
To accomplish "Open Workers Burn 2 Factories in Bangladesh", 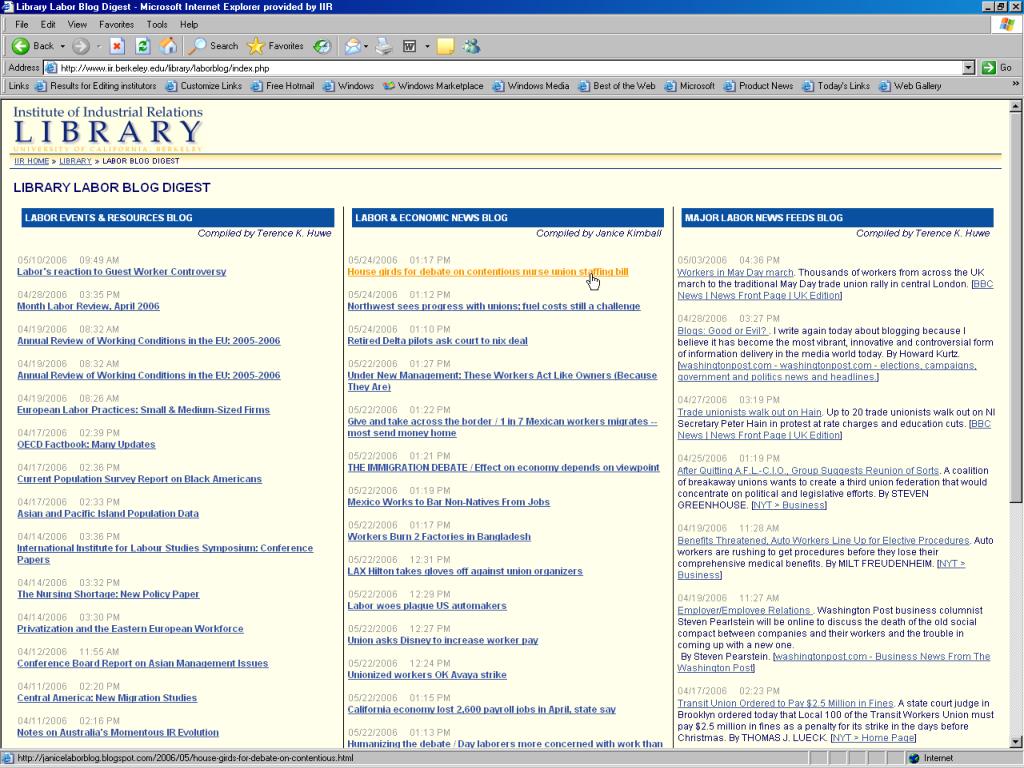I will coord(439,537).
